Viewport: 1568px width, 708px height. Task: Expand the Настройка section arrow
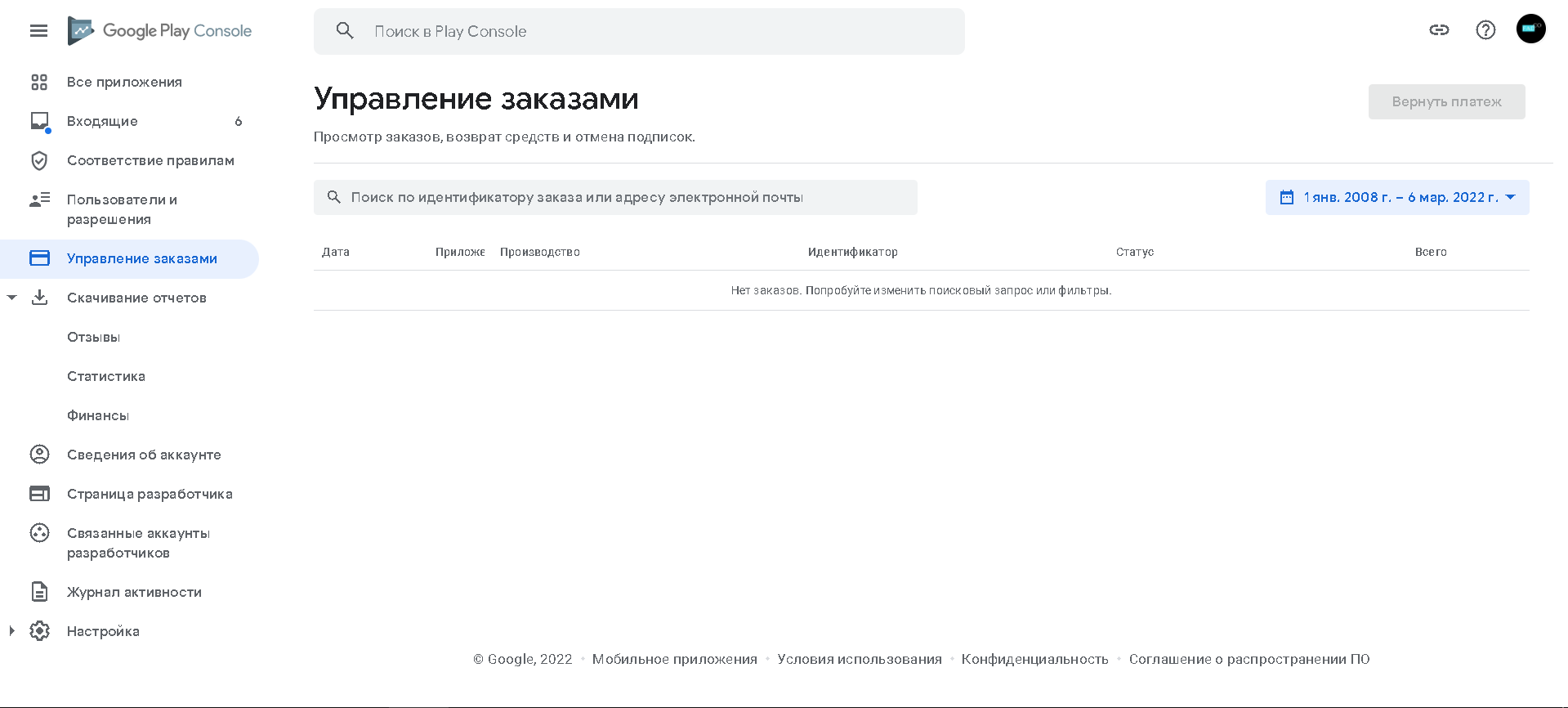point(11,631)
